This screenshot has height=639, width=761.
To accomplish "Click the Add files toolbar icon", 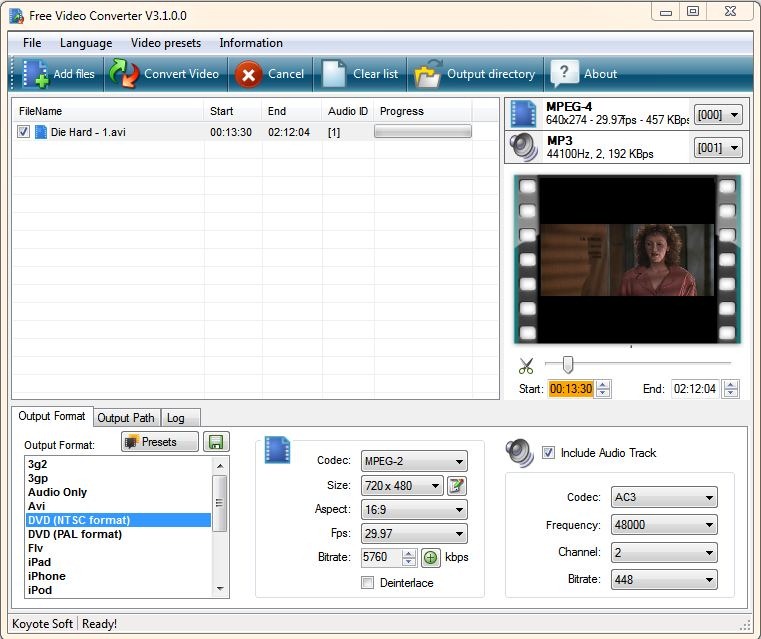I will click(36, 74).
